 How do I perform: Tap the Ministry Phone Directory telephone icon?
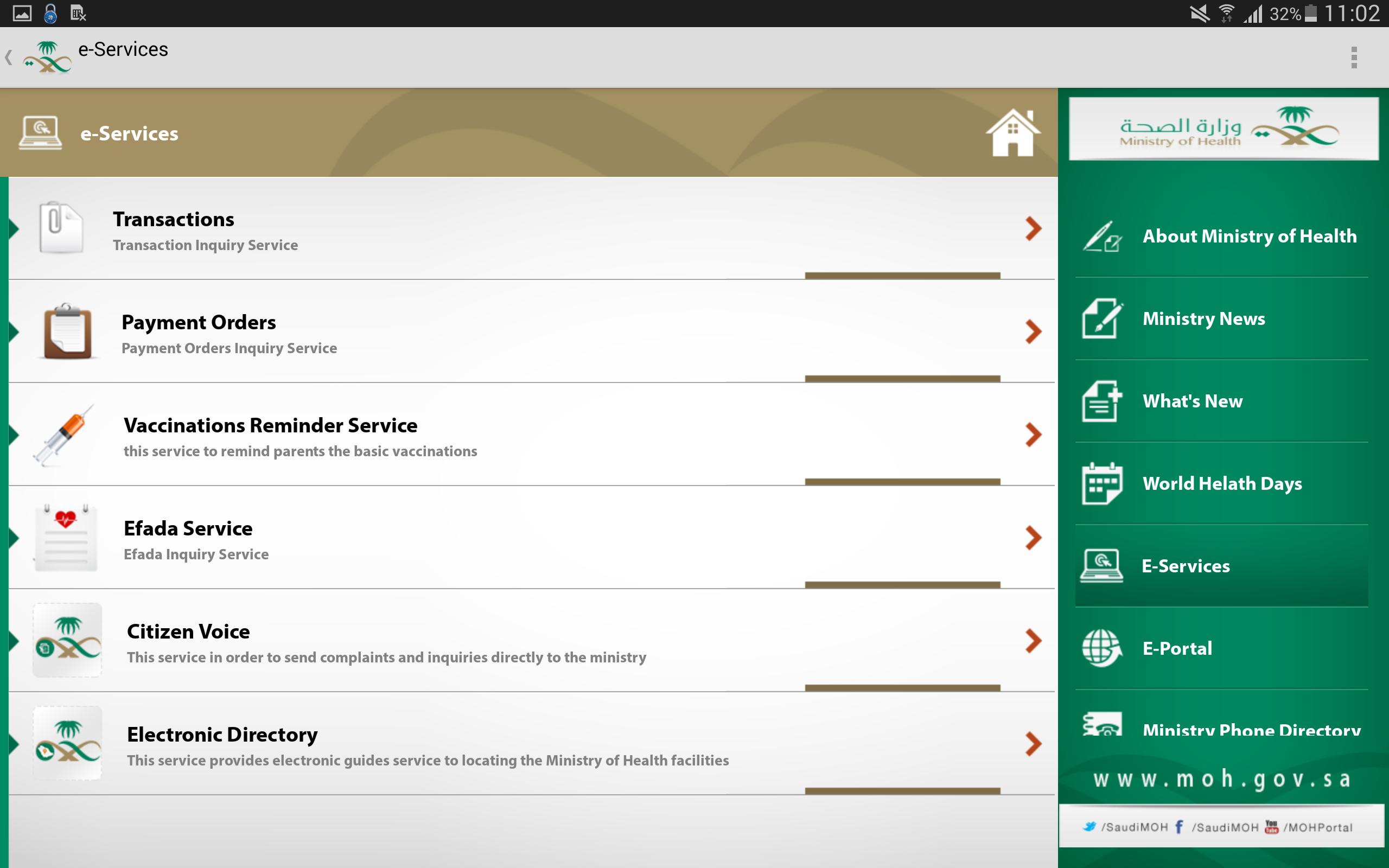[x=1102, y=724]
